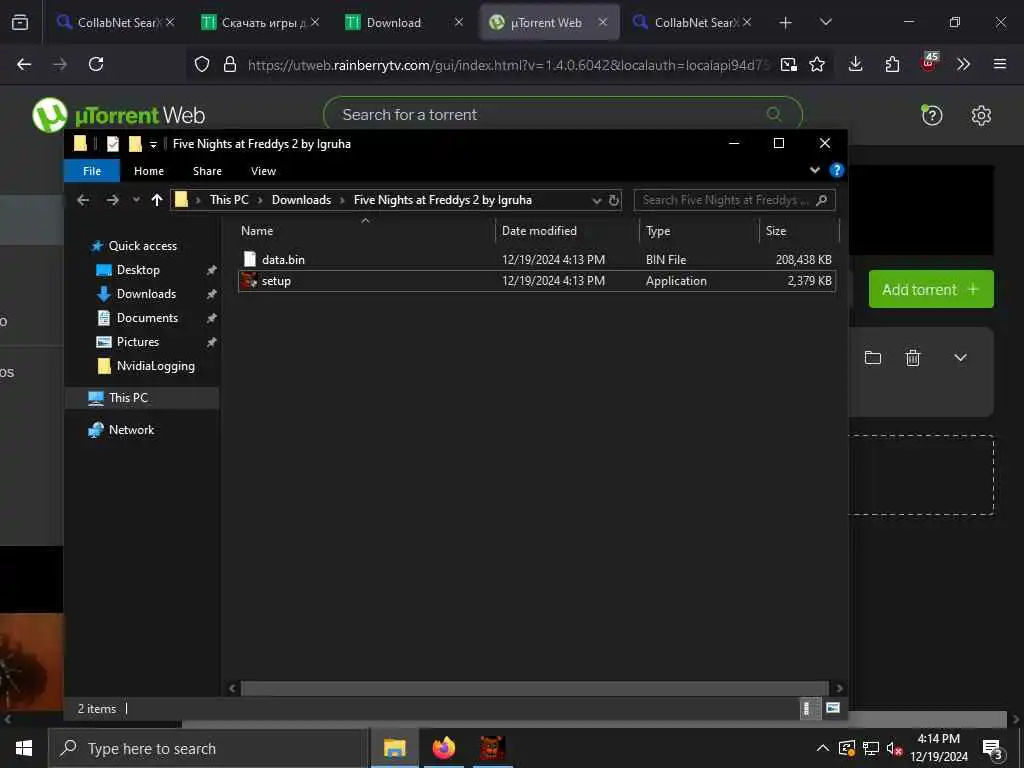Screen dimensions: 1024x768
Task: Bookmark this page star icon
Action: [x=817, y=64]
